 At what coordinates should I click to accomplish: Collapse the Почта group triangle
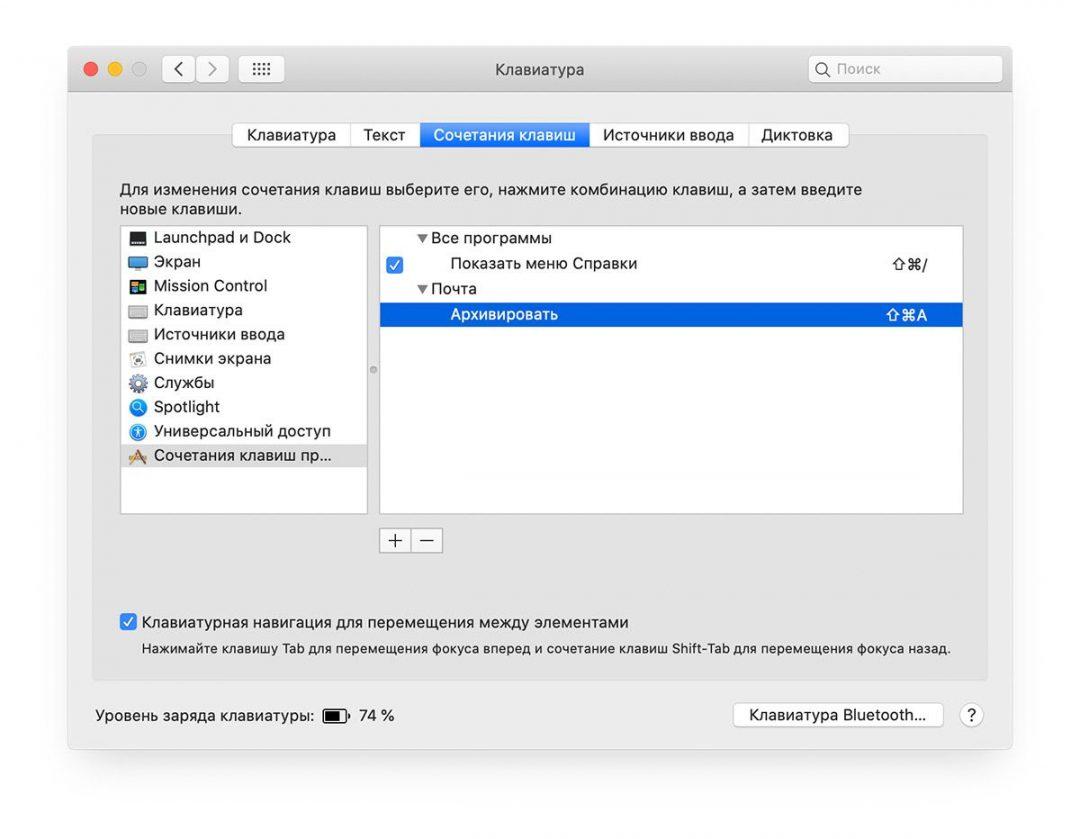[422, 289]
